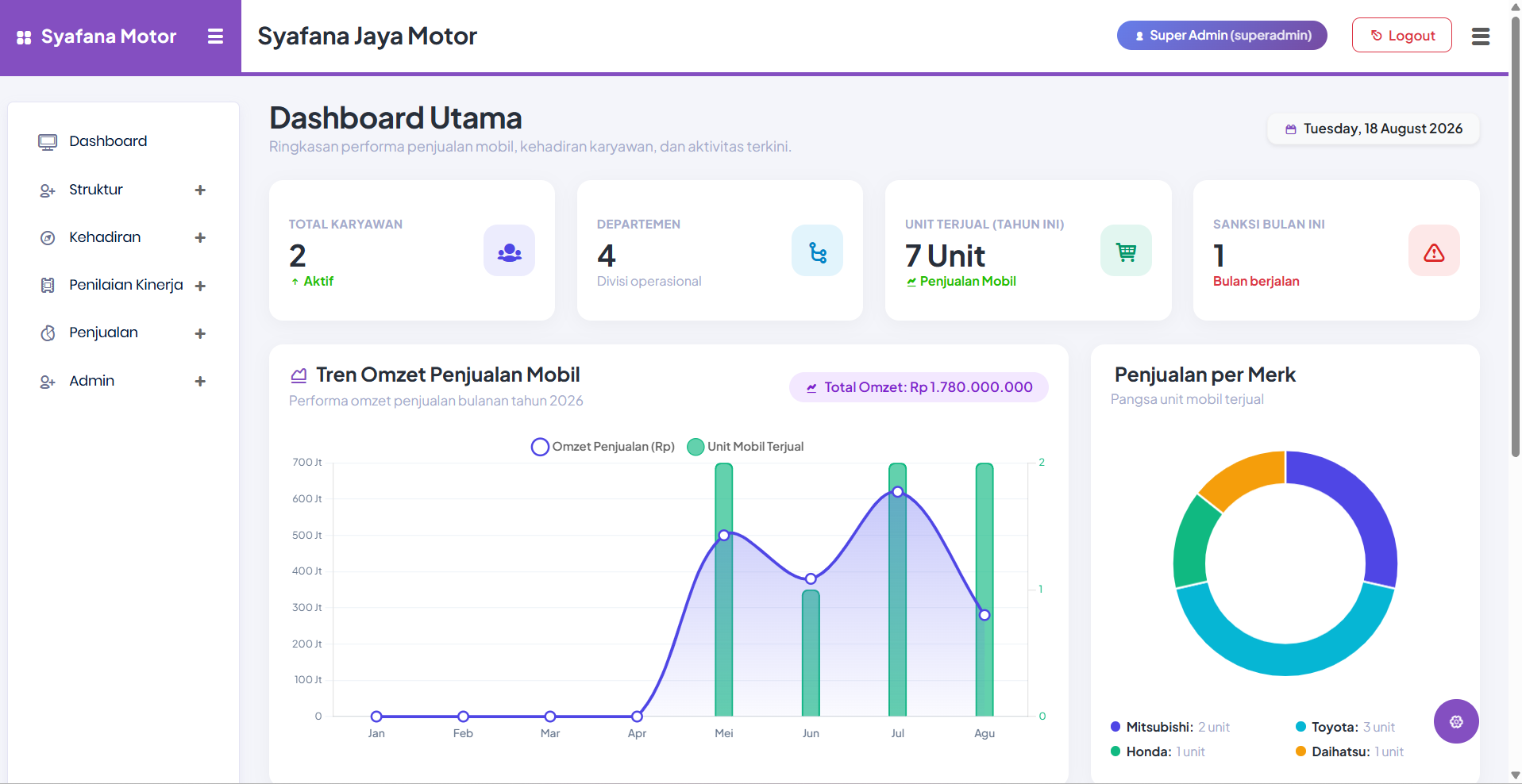
Task: Expand Kehadiran with its plus icon
Action: point(200,238)
